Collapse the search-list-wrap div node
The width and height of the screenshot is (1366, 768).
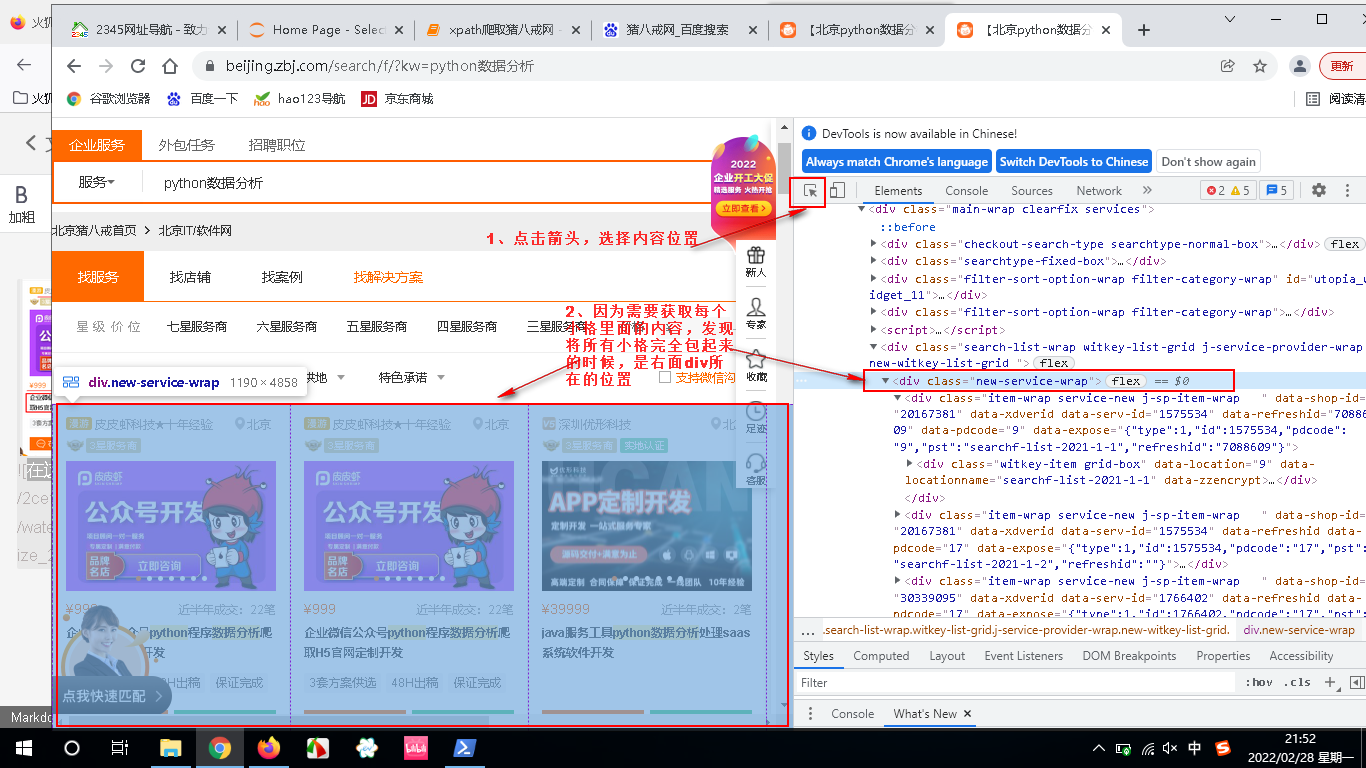point(876,348)
